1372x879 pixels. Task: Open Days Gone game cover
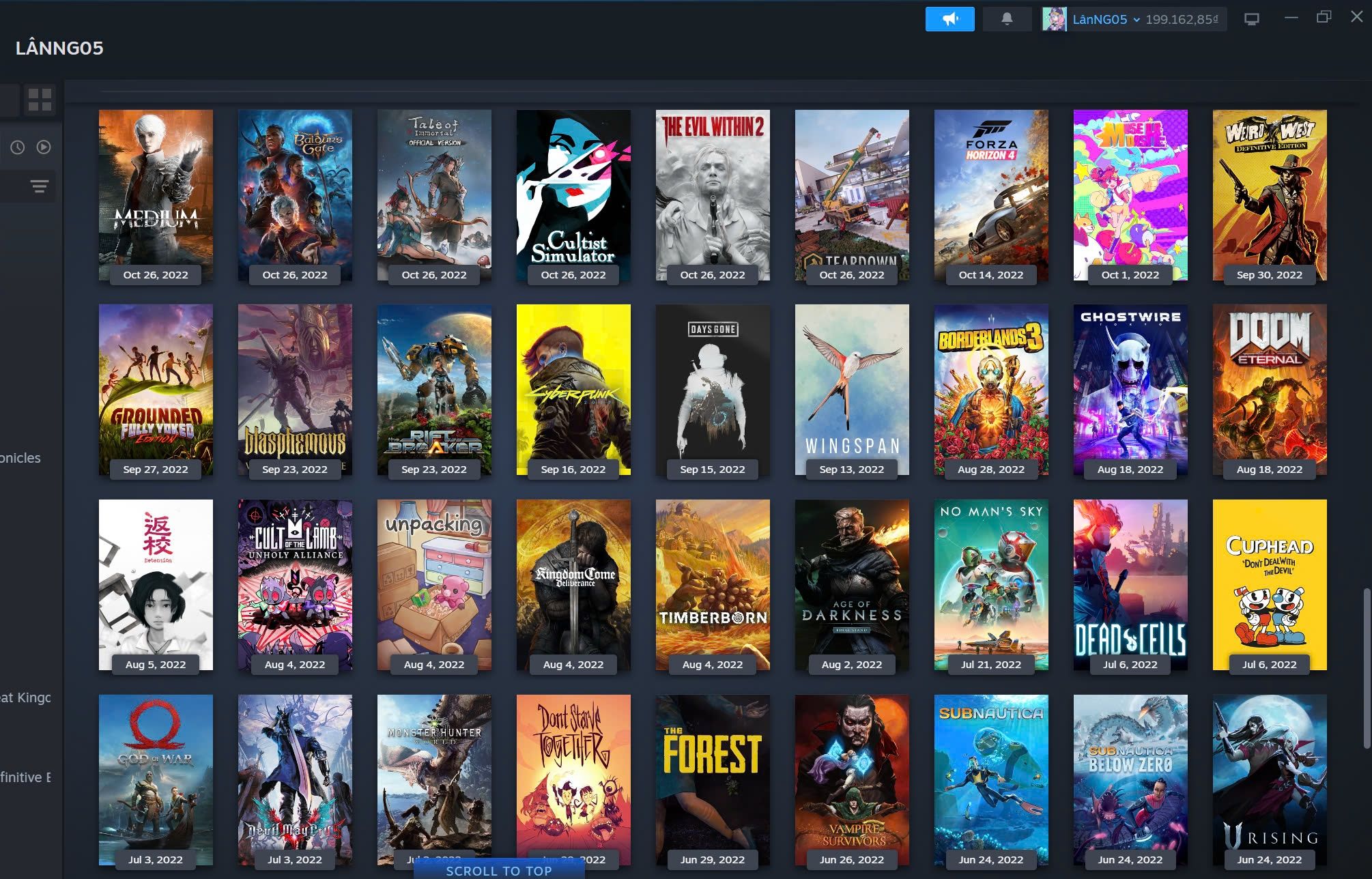[713, 390]
